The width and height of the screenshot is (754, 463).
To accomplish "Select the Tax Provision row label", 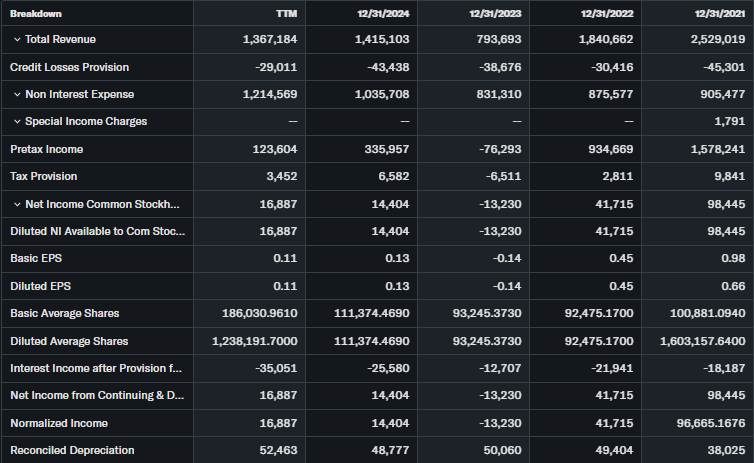I will click(x=43, y=177).
